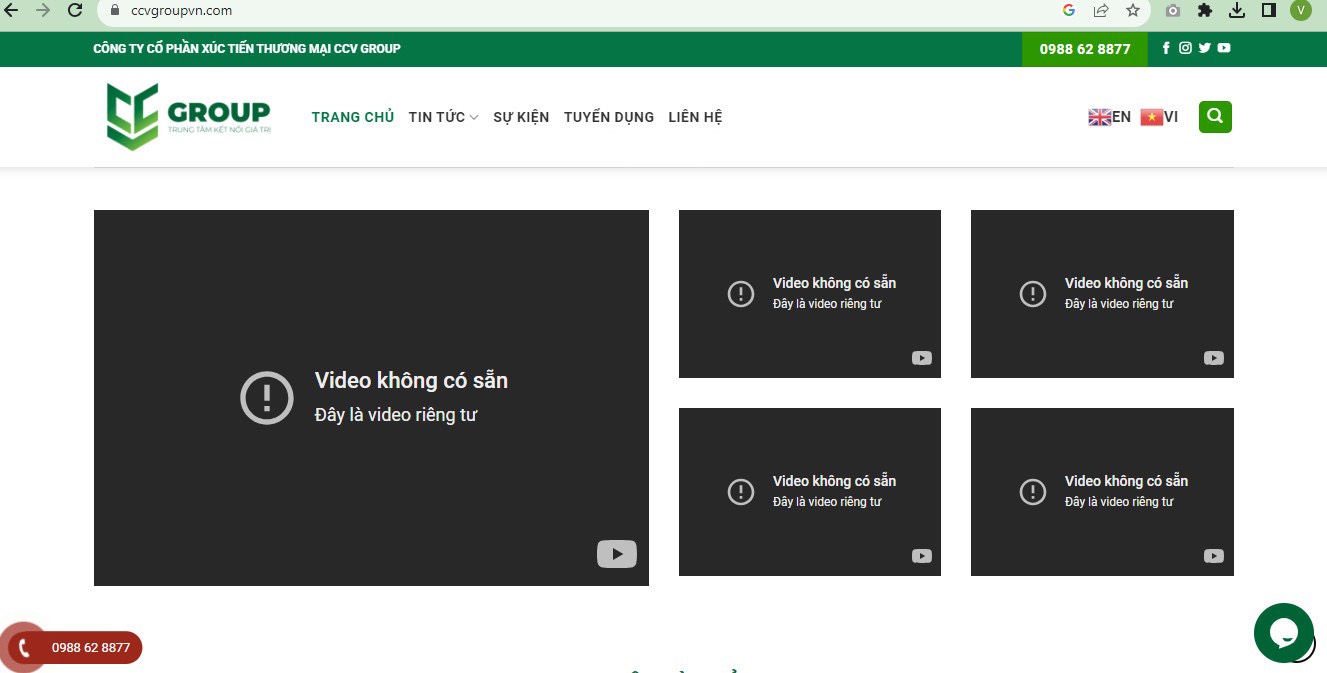Screen dimensions: 1327x673
Task: Switch site language to Vietnamese (VI)
Action: [1159, 117]
